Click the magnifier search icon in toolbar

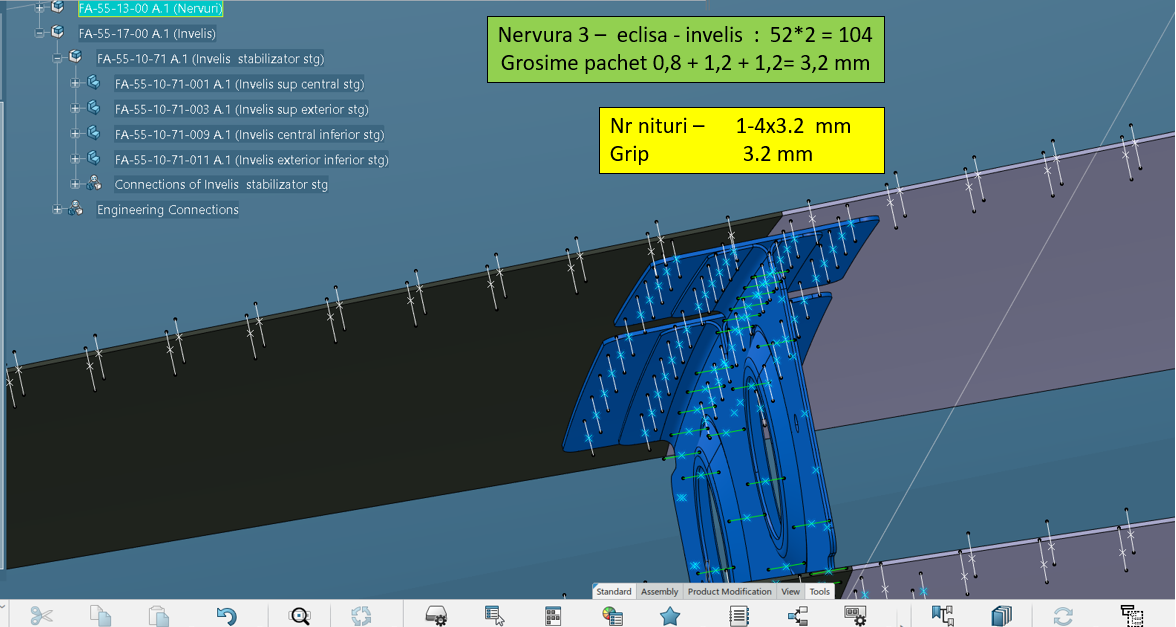point(299,616)
